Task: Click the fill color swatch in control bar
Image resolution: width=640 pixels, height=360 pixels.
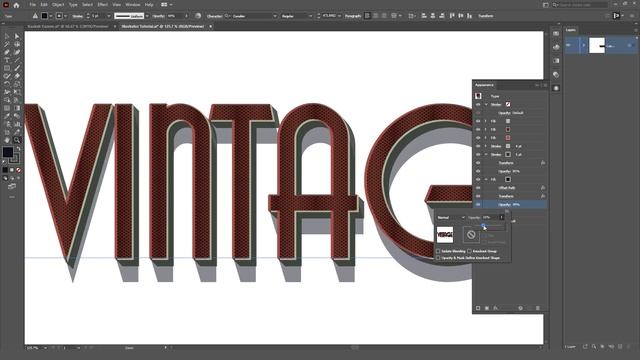Action: coord(44,16)
